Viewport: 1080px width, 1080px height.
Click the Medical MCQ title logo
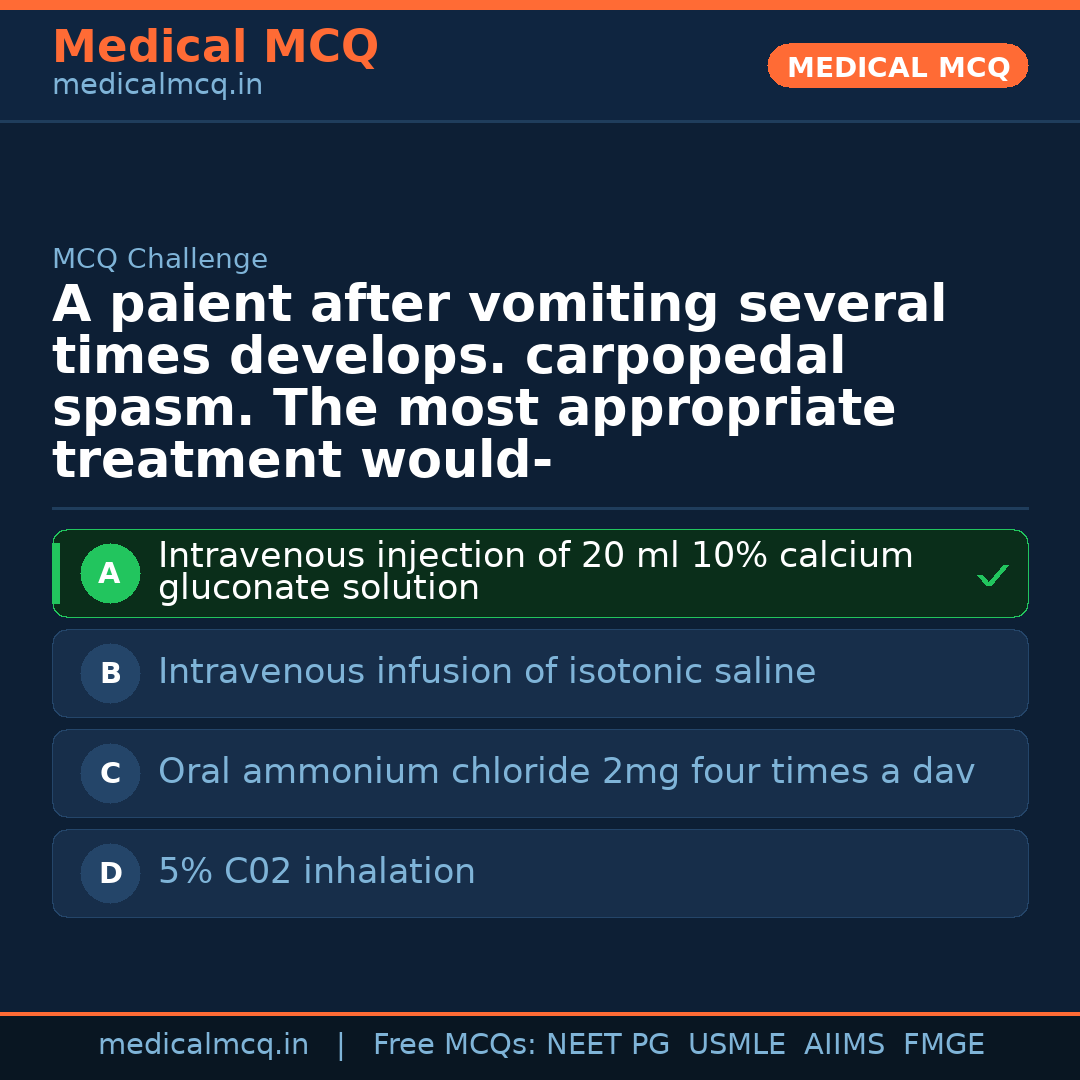pyautogui.click(x=215, y=47)
